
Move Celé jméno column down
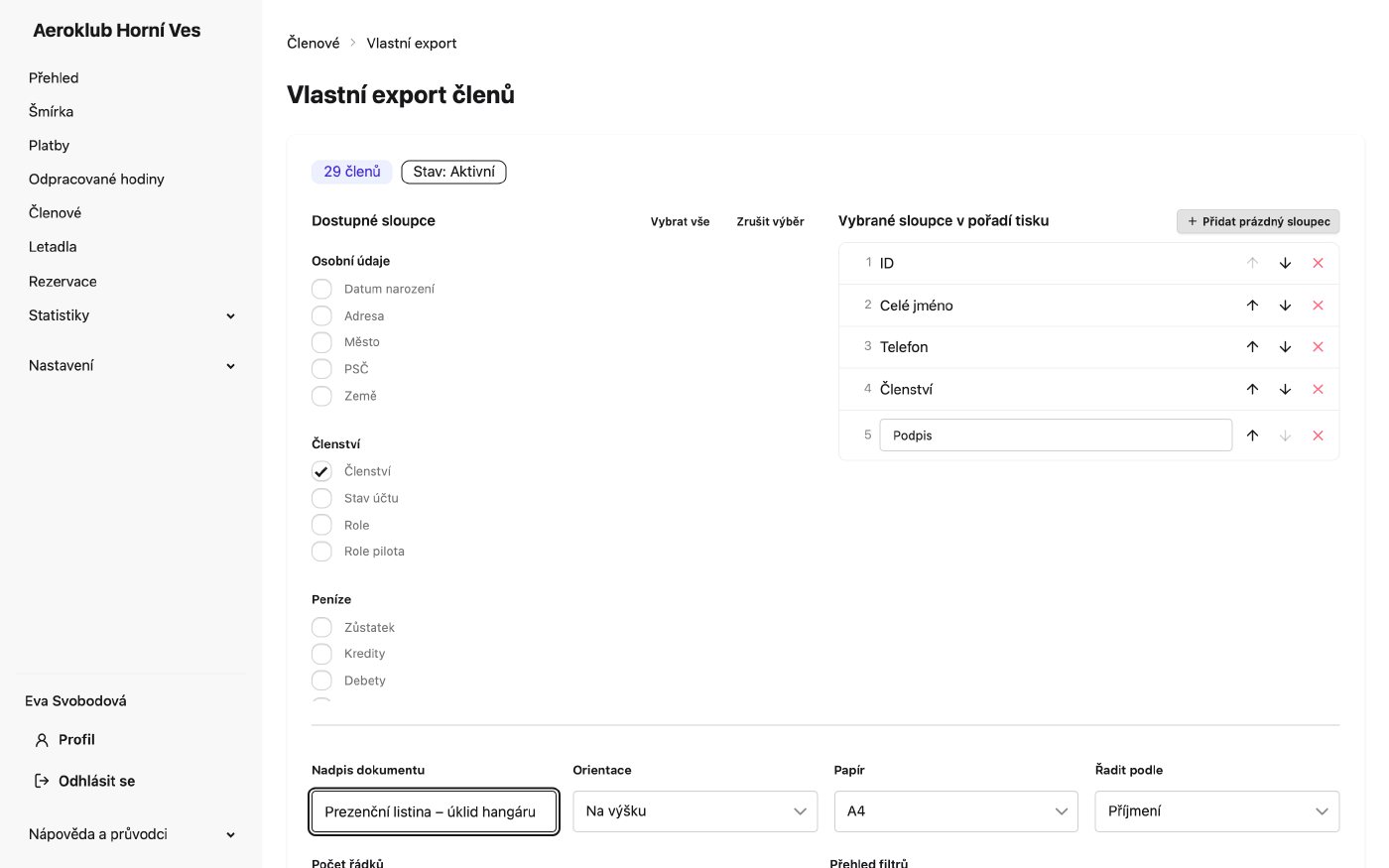[x=1285, y=306]
